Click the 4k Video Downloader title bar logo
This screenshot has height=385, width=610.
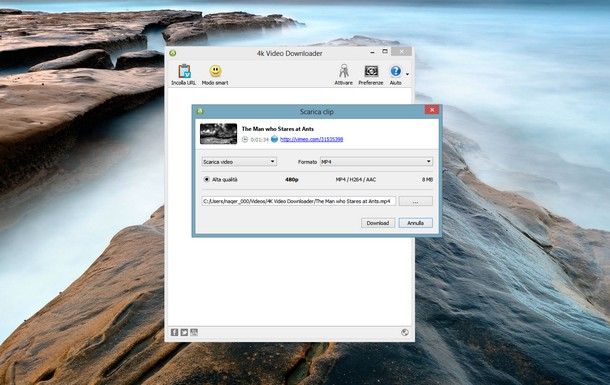tap(173, 53)
